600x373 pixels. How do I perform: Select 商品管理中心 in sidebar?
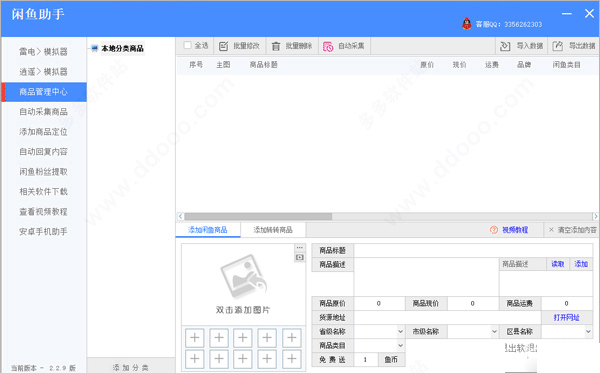click(x=44, y=92)
